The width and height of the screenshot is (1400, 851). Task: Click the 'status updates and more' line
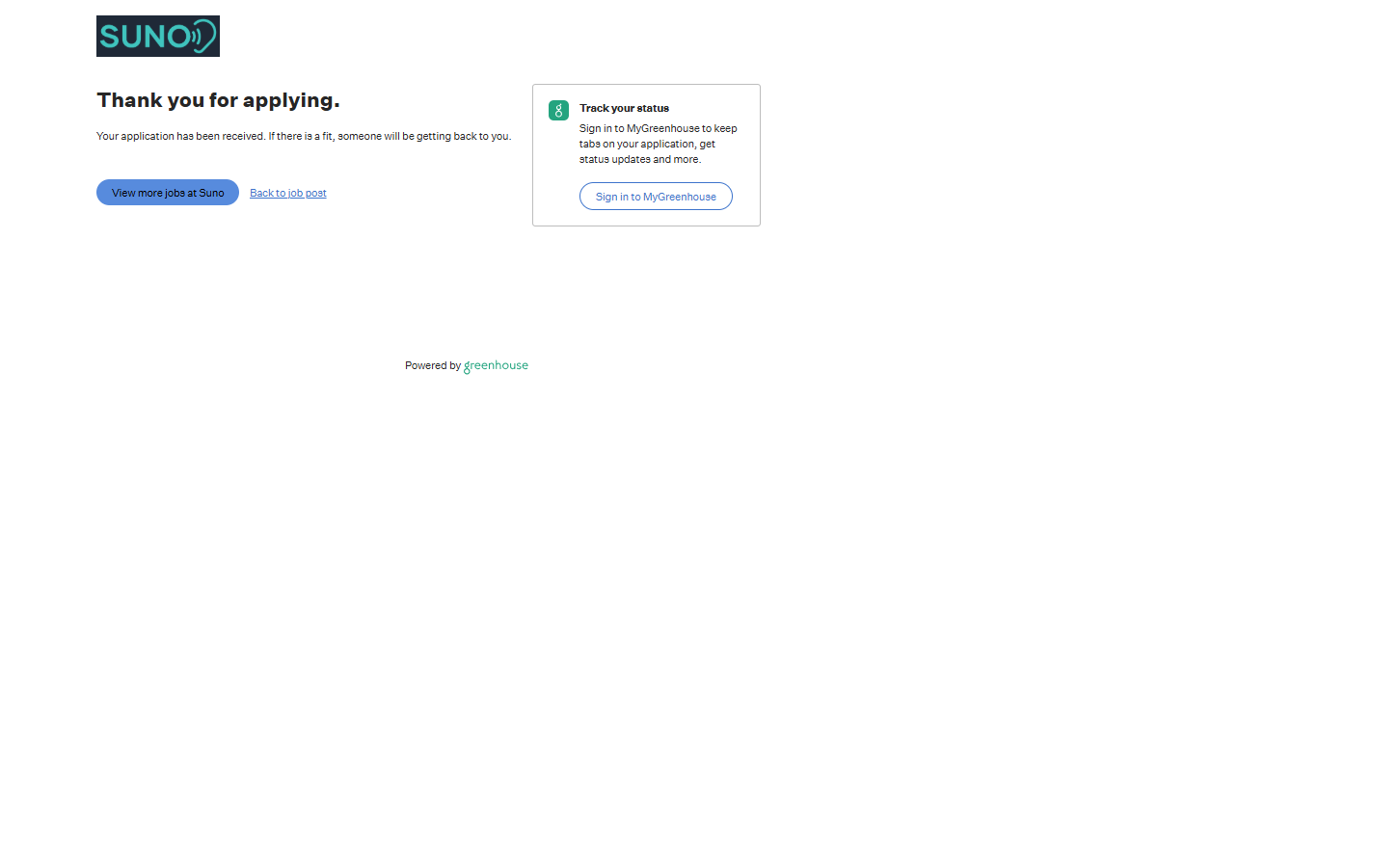639,160
